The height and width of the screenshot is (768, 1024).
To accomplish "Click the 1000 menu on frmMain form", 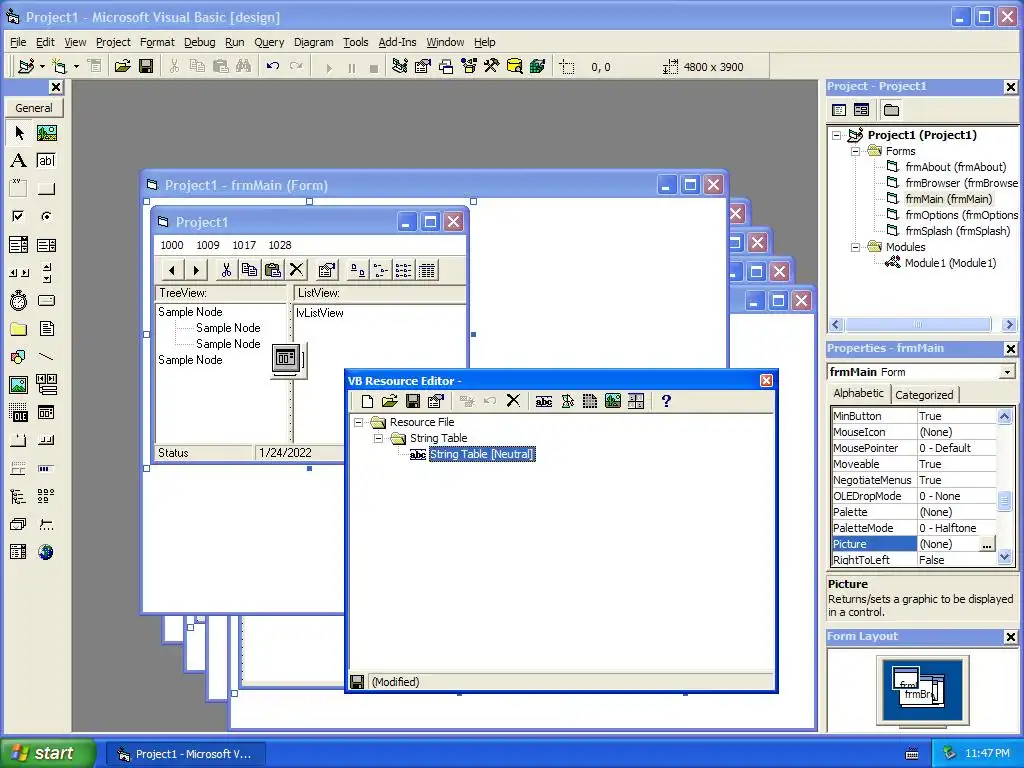I will [172, 246].
